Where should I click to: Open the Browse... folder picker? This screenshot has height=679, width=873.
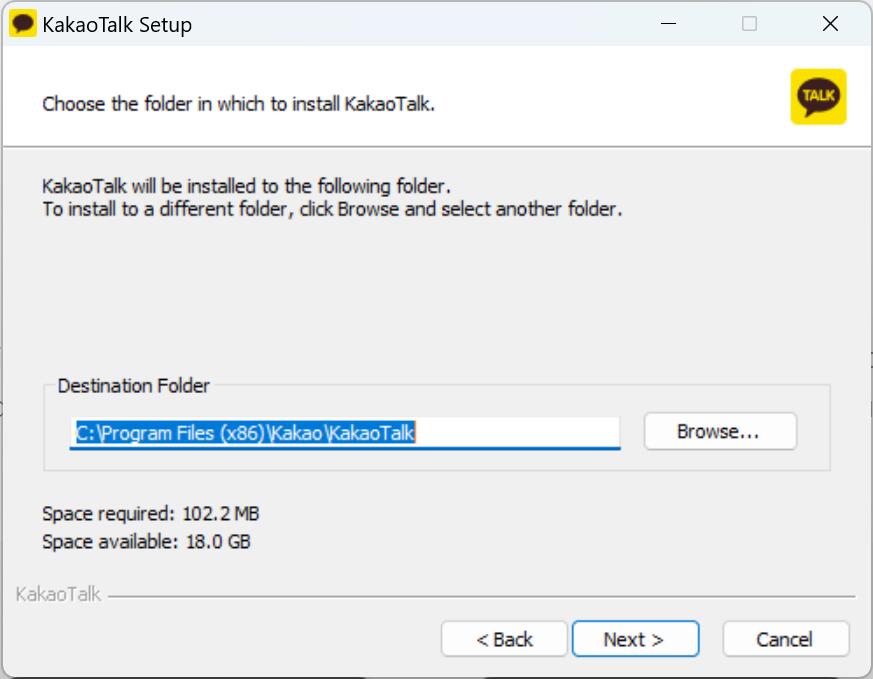(719, 432)
